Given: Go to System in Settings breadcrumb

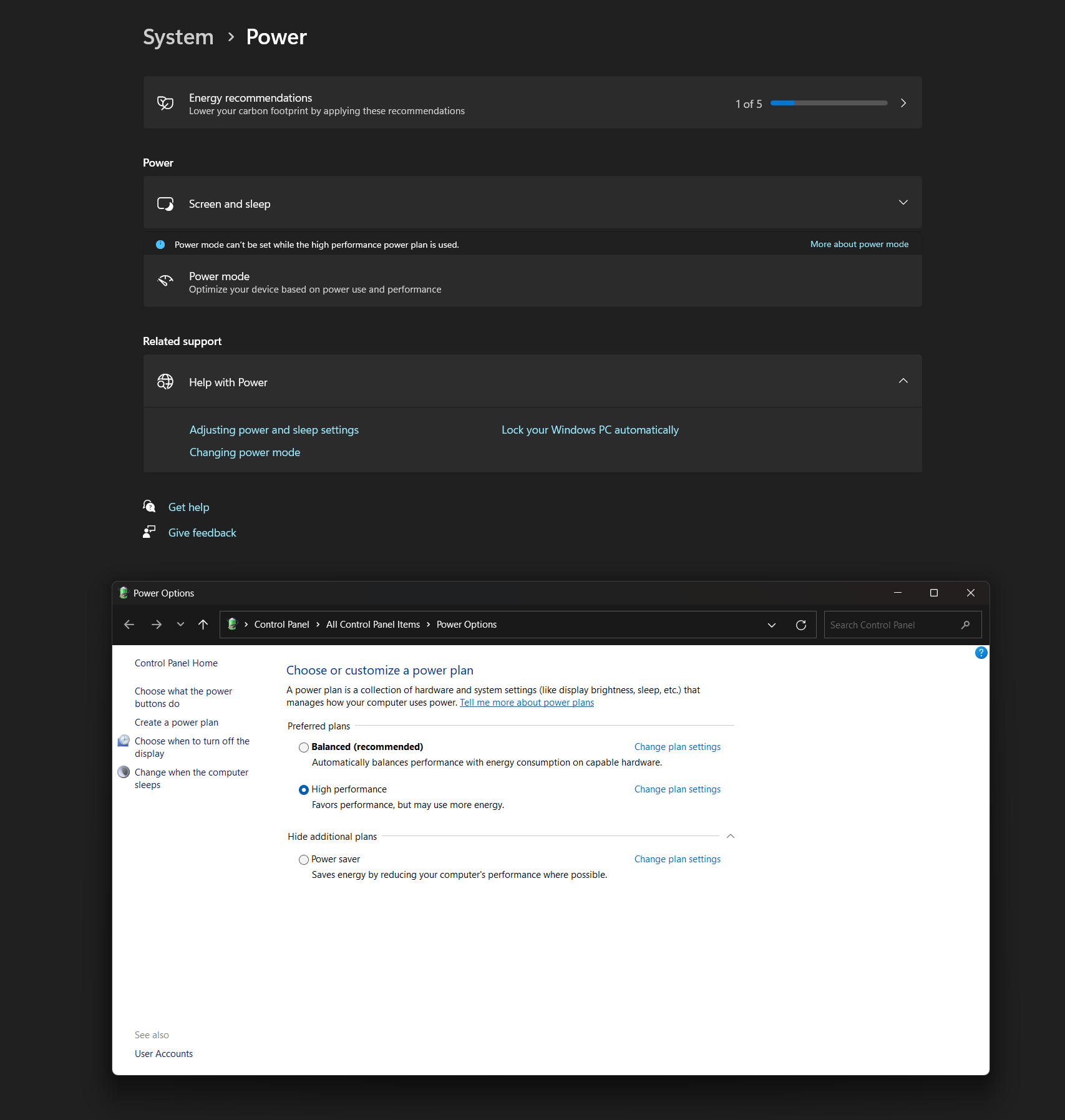Looking at the screenshot, I should click(x=178, y=37).
